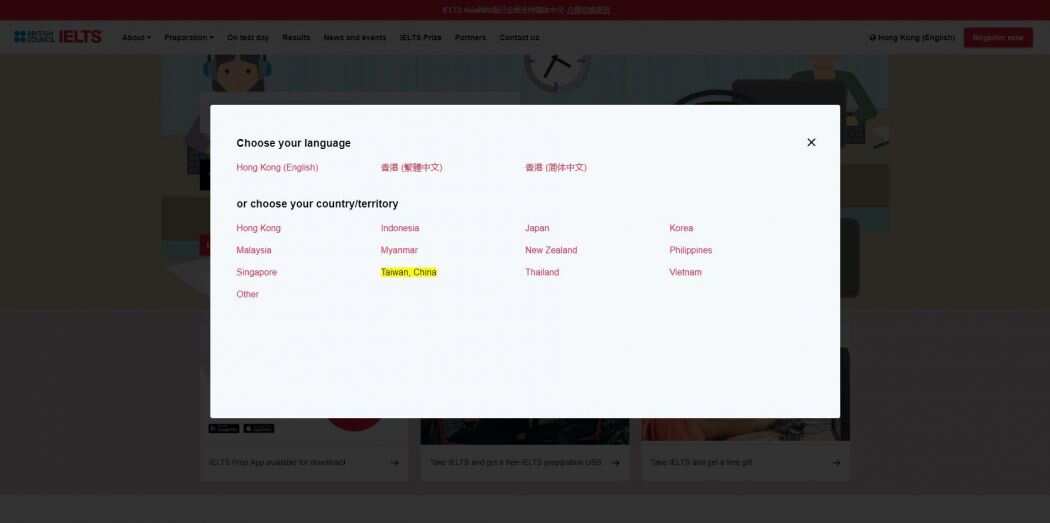
Task: Select Hong Kong (English) language
Action: click(277, 167)
